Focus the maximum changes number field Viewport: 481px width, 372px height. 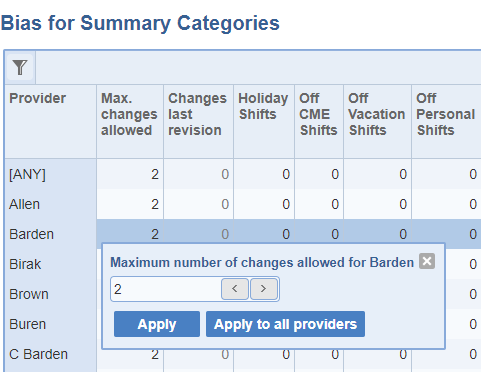(166, 289)
